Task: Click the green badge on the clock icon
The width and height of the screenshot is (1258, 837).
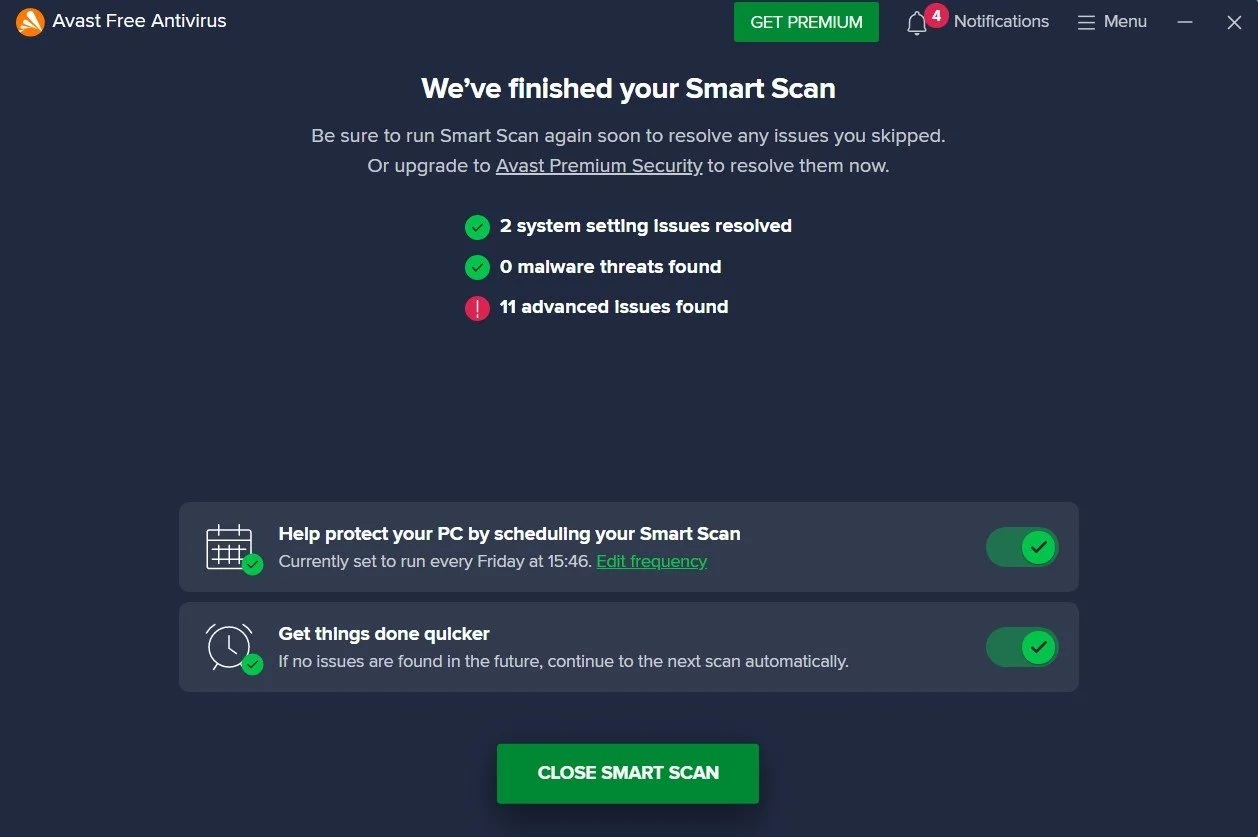Action: [252, 662]
